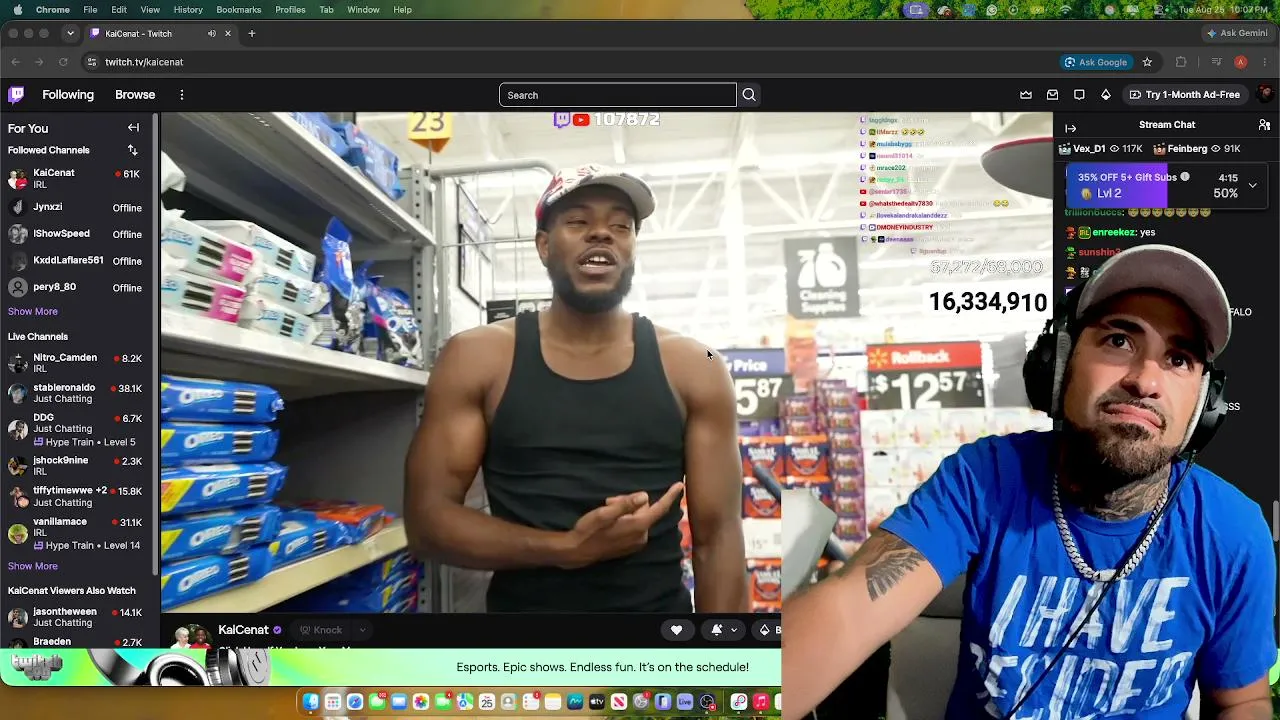Mute the KaiCenat tab audio
This screenshot has height=720, width=1280.
coord(211,34)
